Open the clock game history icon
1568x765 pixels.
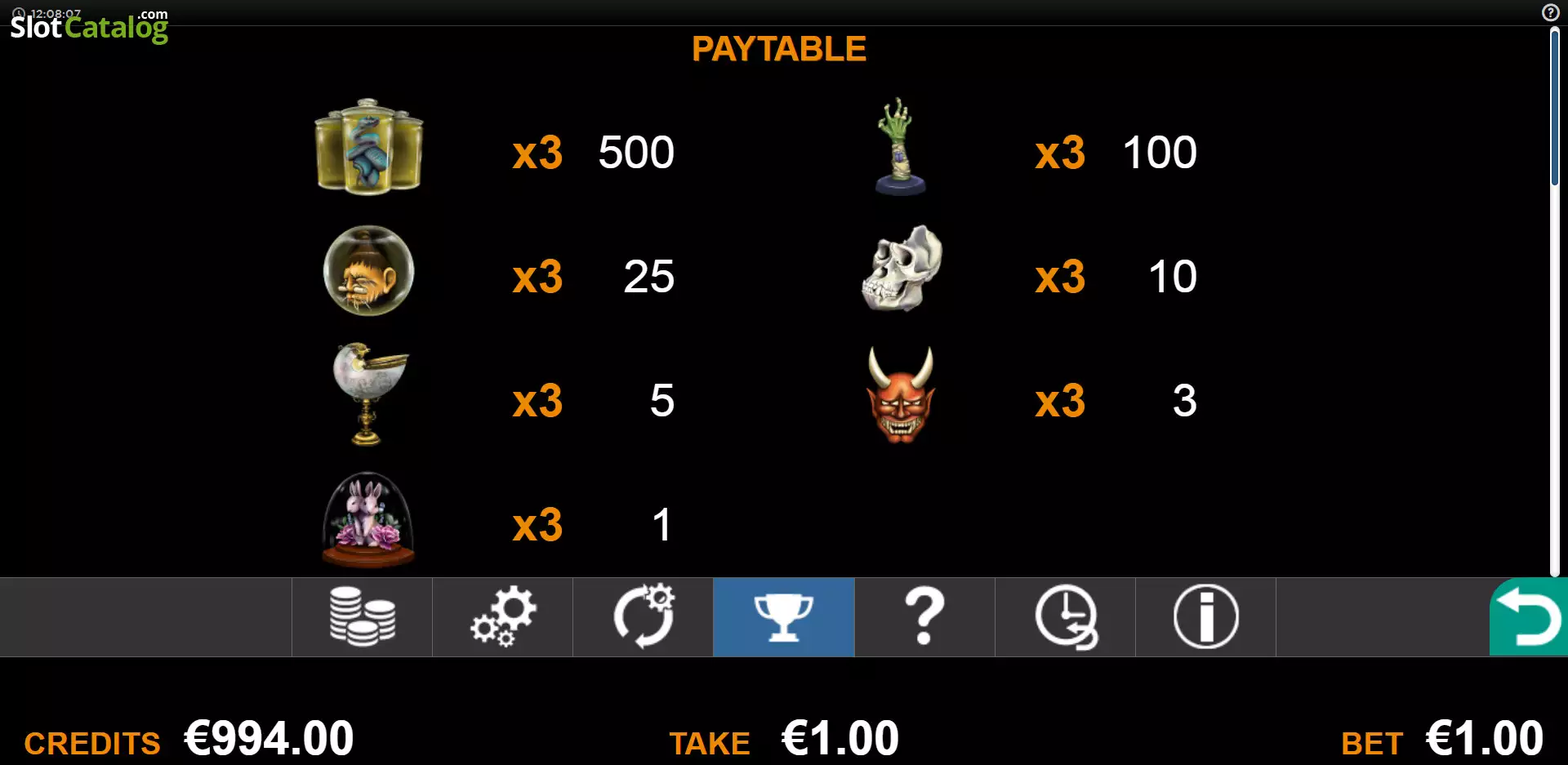[x=1065, y=617]
